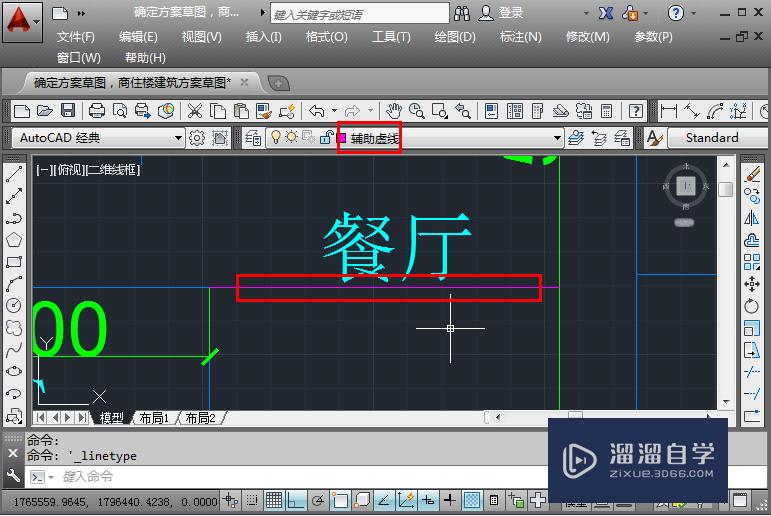
Task: Select the Line draw tool
Action: (x=14, y=174)
